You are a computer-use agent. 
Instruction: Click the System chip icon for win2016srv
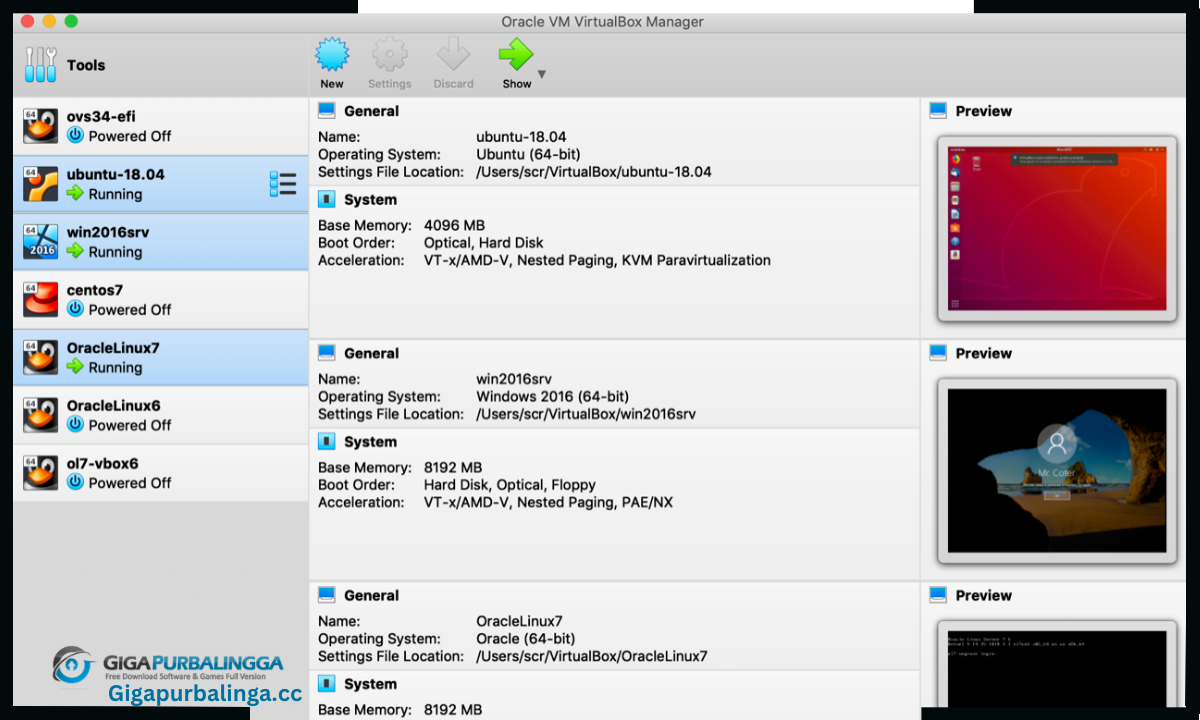click(x=327, y=441)
